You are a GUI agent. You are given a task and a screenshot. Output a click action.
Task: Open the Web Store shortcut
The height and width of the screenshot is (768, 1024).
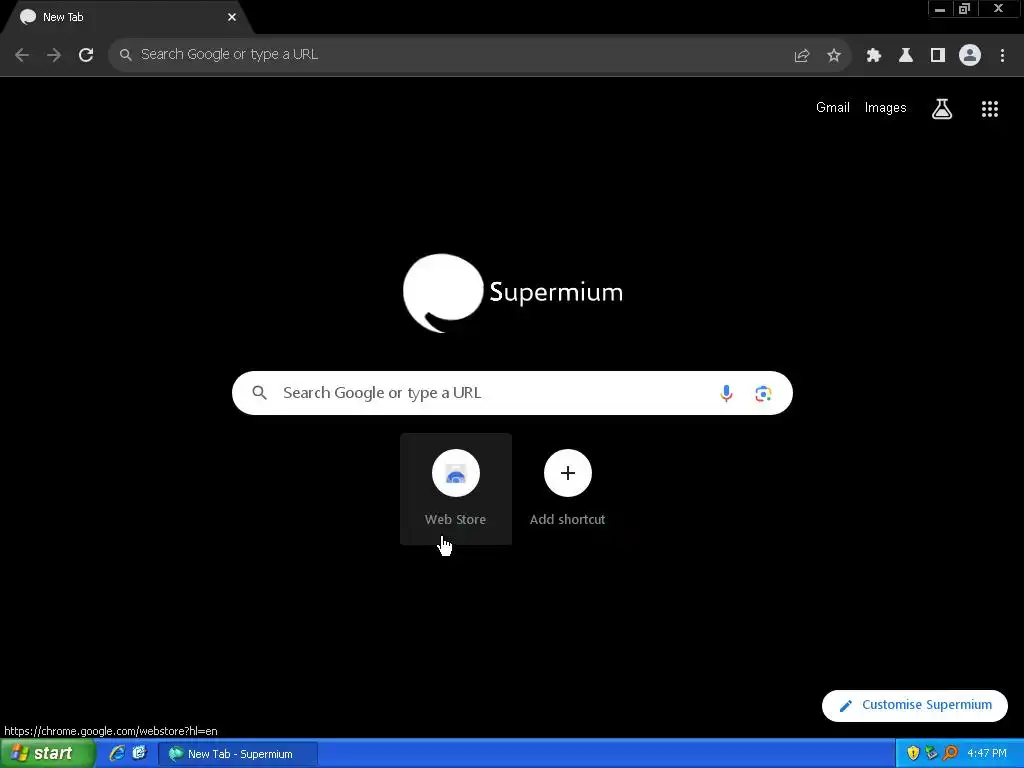click(x=456, y=488)
